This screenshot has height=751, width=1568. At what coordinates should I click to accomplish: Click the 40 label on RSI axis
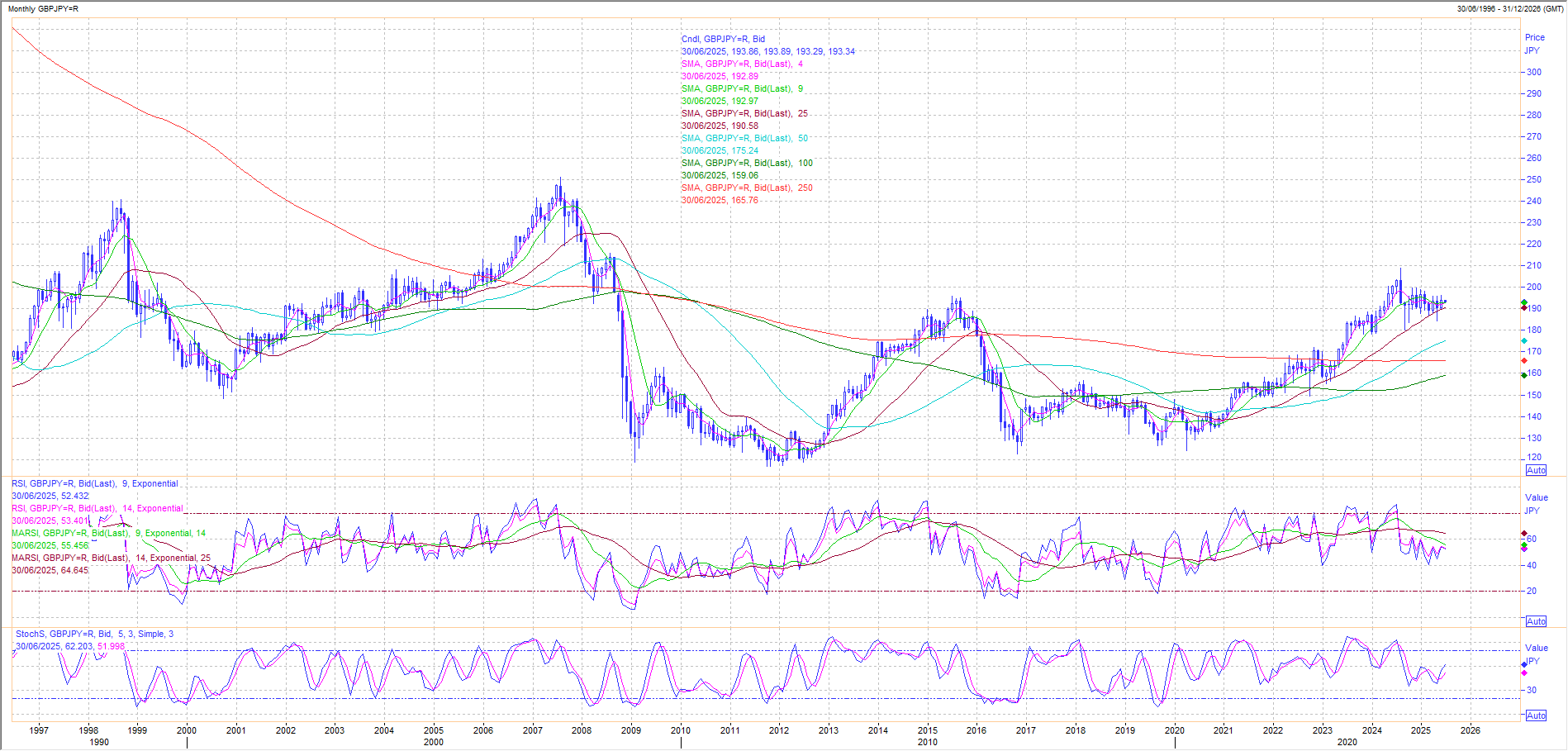[1532, 565]
